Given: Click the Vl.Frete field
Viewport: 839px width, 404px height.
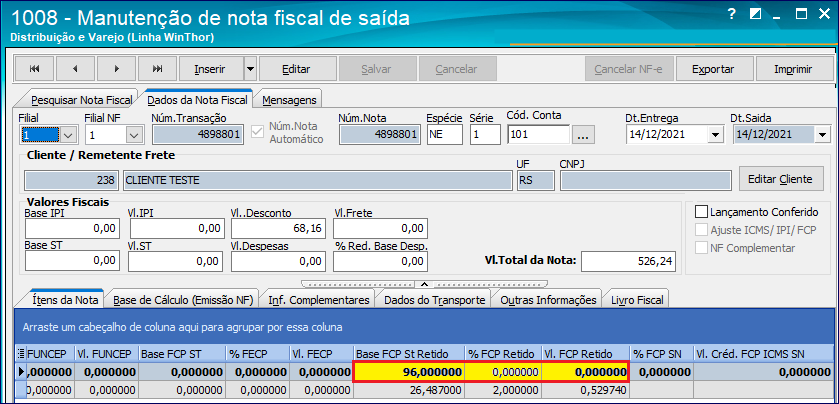Looking at the screenshot, I should point(380,228).
